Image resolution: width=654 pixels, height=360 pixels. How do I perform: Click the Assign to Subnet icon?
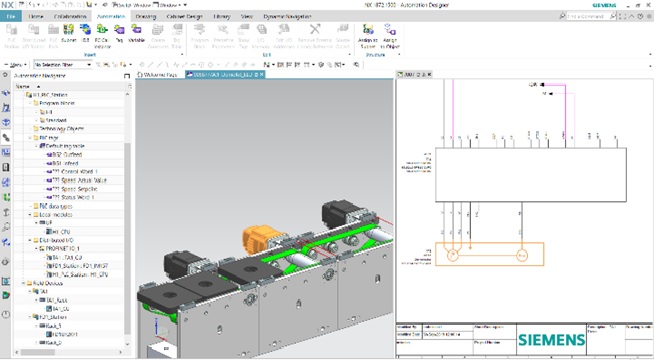point(368,30)
